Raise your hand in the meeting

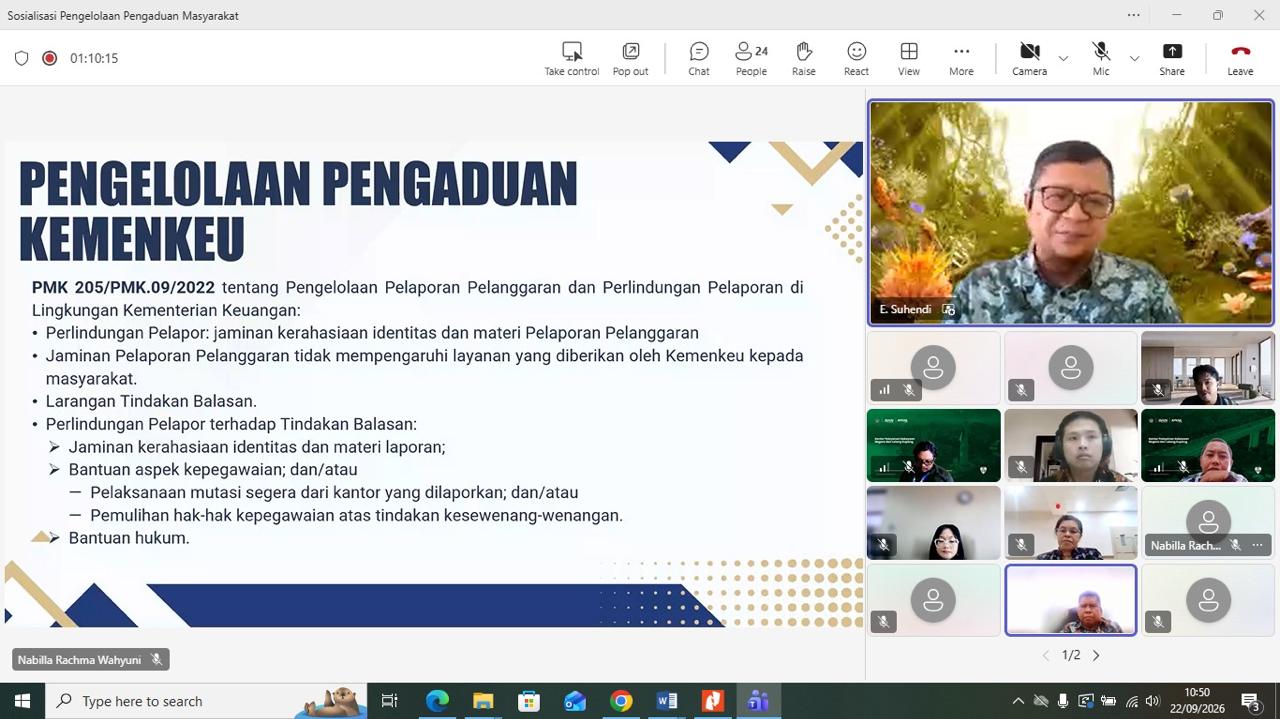[804, 58]
